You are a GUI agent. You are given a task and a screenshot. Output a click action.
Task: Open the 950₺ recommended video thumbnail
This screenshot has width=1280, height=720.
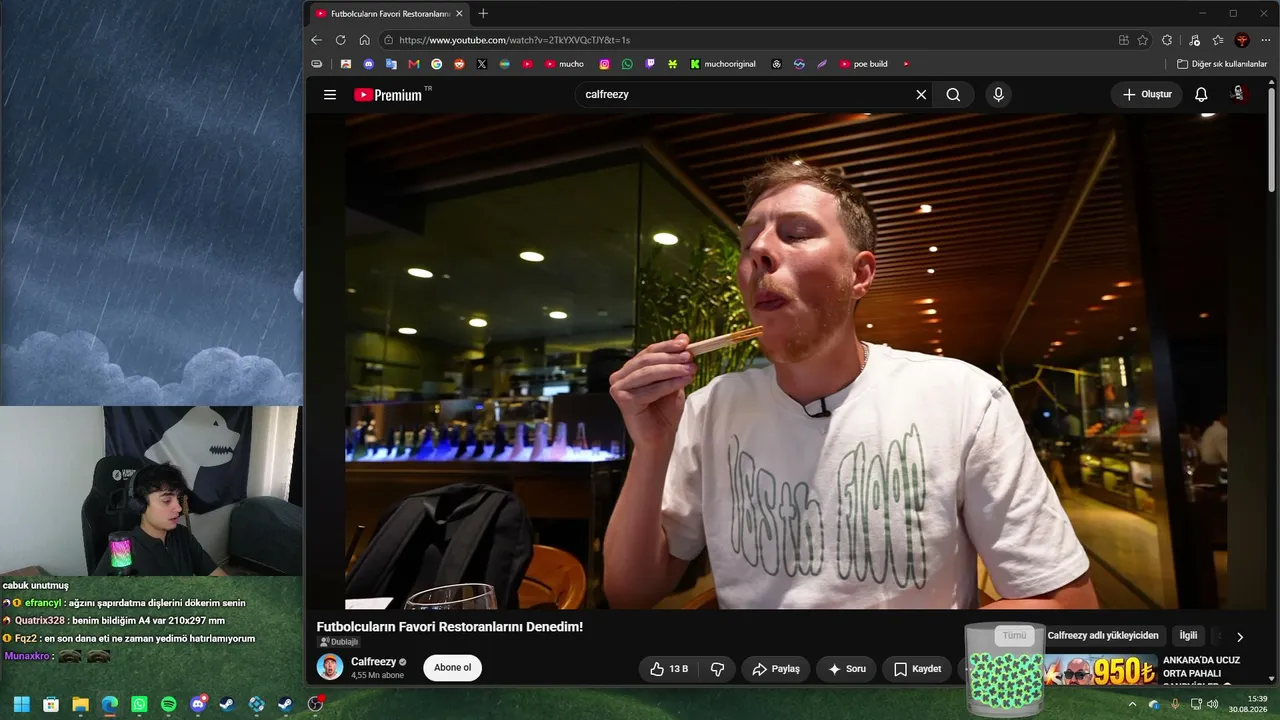(x=1099, y=671)
